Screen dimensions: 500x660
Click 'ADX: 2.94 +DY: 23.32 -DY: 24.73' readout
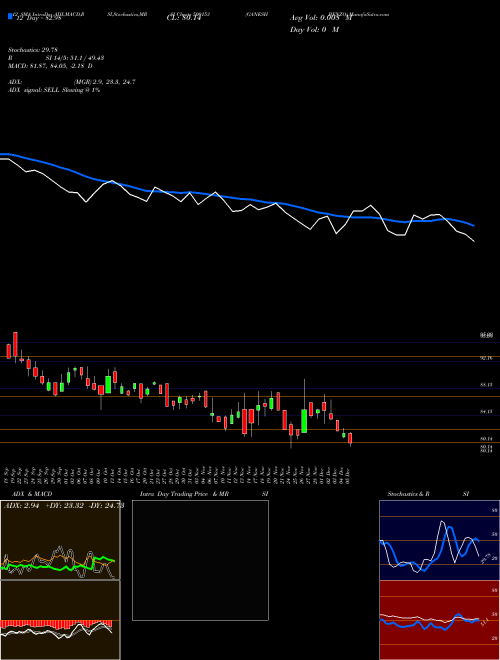point(64,506)
